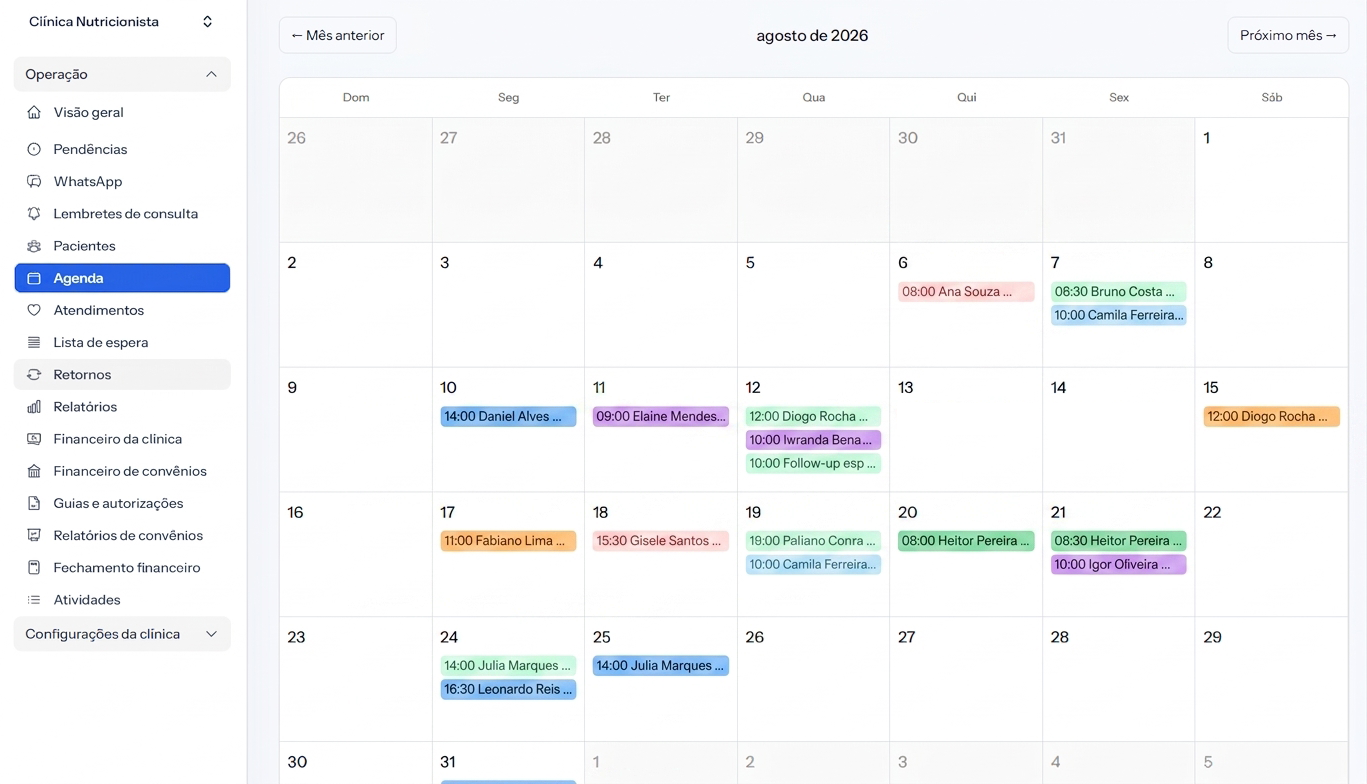
Task: Open 12:00 Diogo Rocha appointment on day 12
Action: [814, 416]
